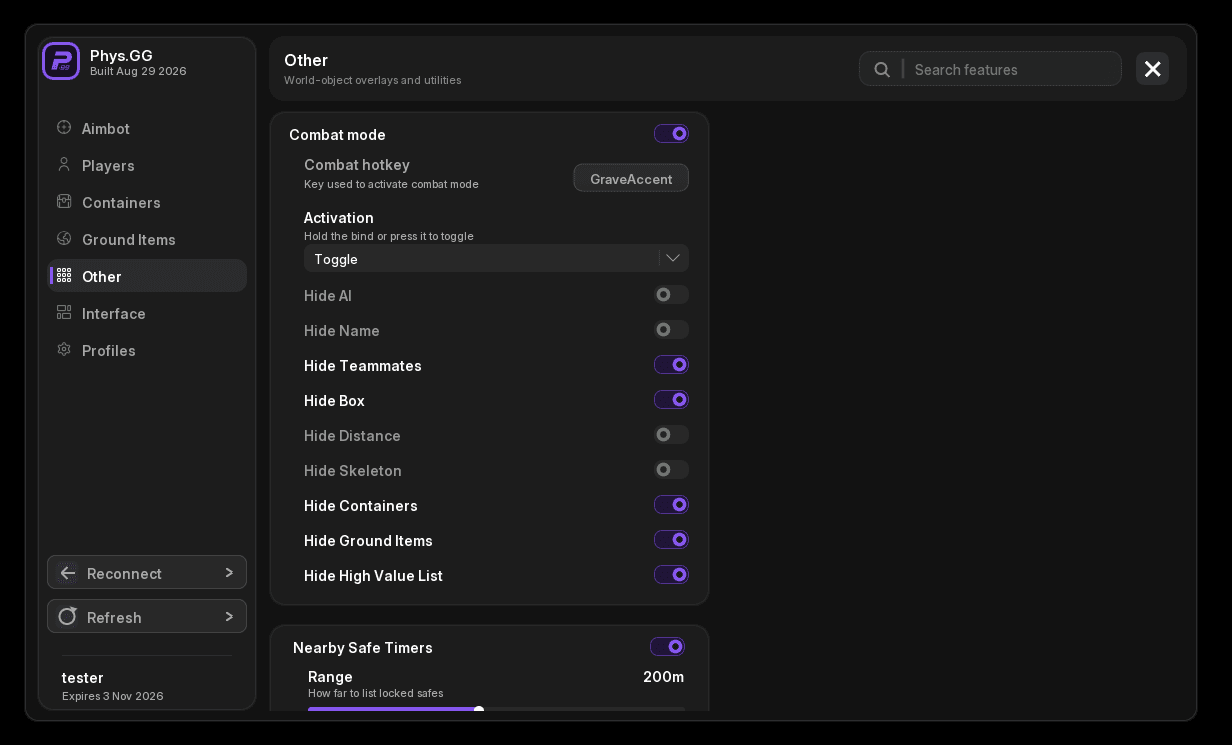
Task: Click the Phys.GG purple logo icon
Action: click(x=61, y=61)
